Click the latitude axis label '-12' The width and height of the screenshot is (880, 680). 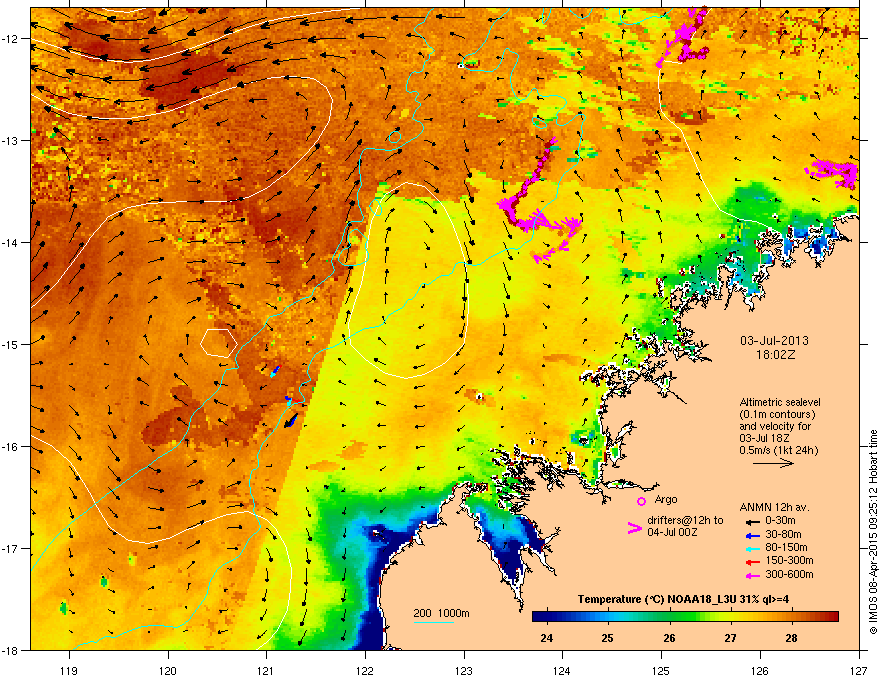tap(10, 39)
